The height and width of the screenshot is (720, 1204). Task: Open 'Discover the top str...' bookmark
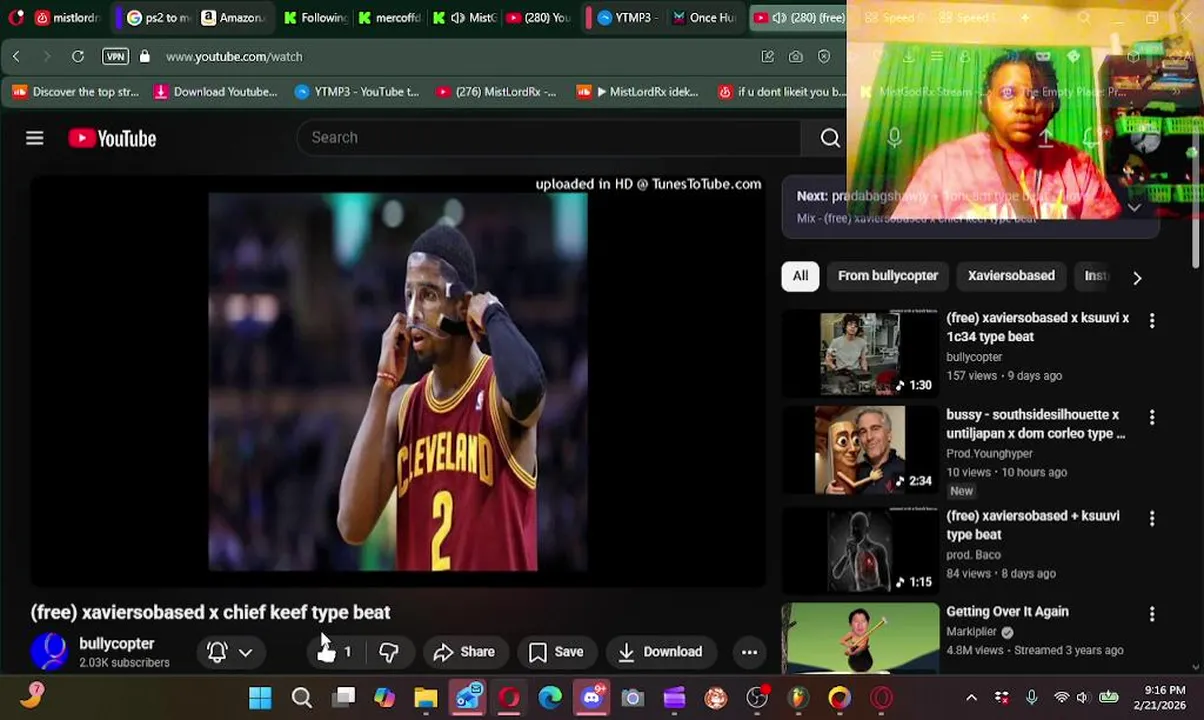point(76,92)
